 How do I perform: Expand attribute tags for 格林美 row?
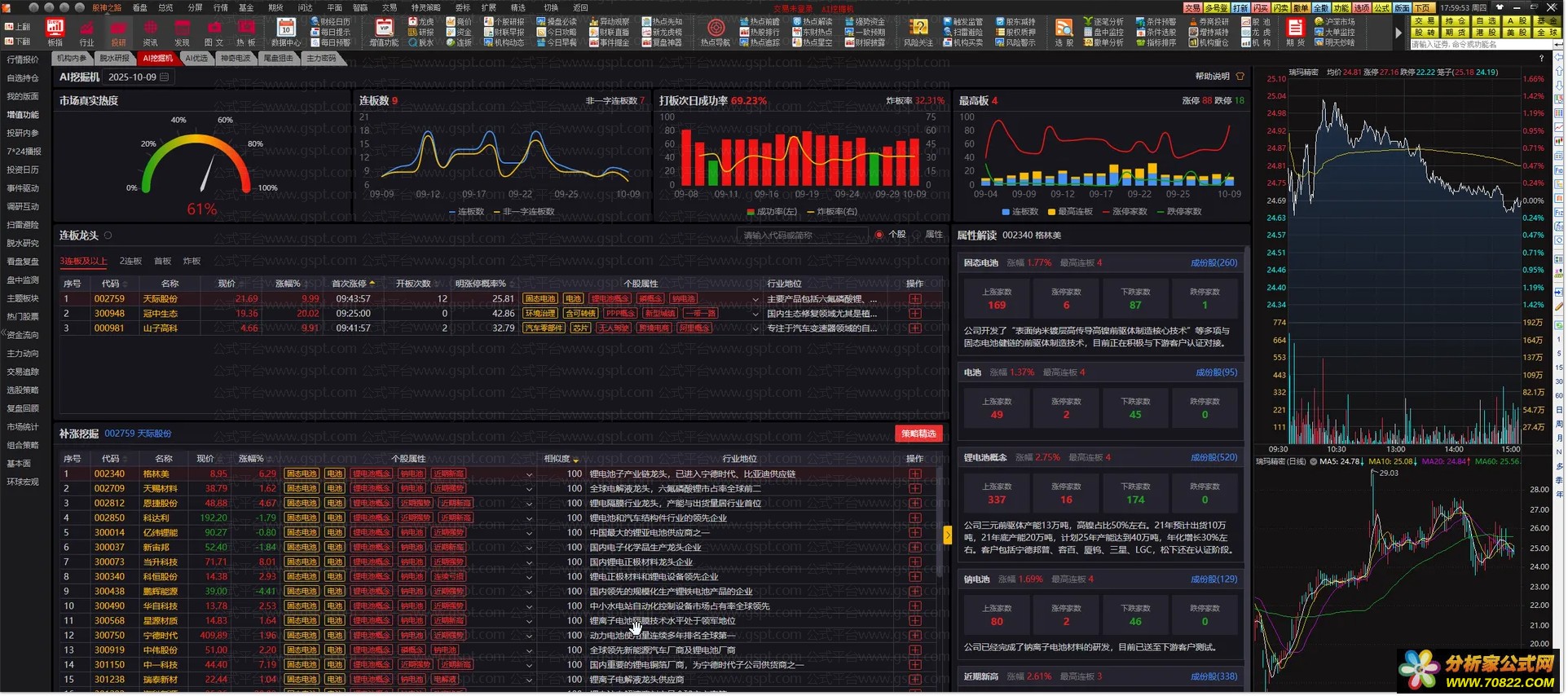point(529,474)
